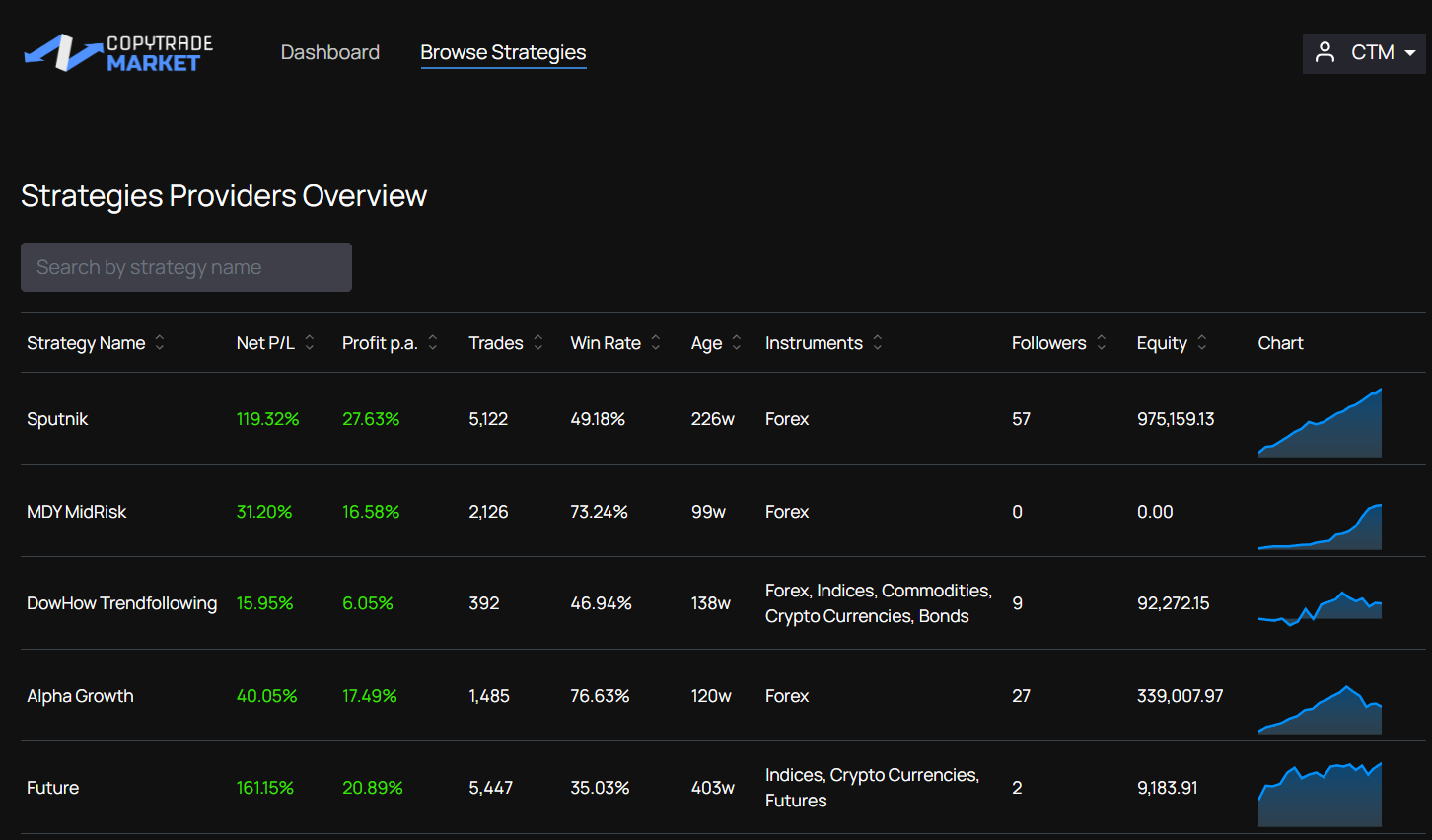Image resolution: width=1432 pixels, height=840 pixels.
Task: Click MDY MidRisk equity 0.00
Action: pyautogui.click(x=1155, y=512)
